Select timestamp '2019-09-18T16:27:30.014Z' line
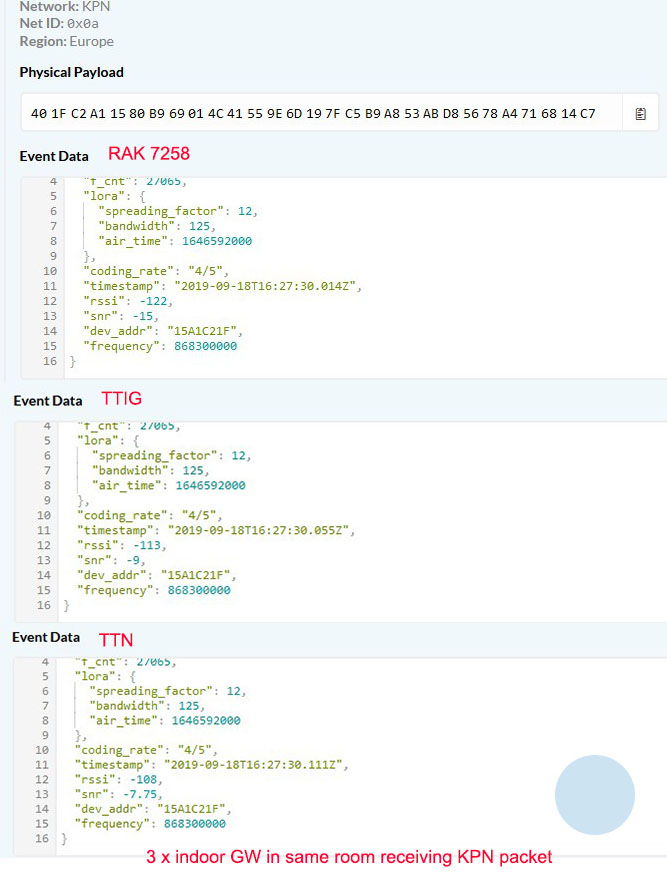 click(222, 286)
